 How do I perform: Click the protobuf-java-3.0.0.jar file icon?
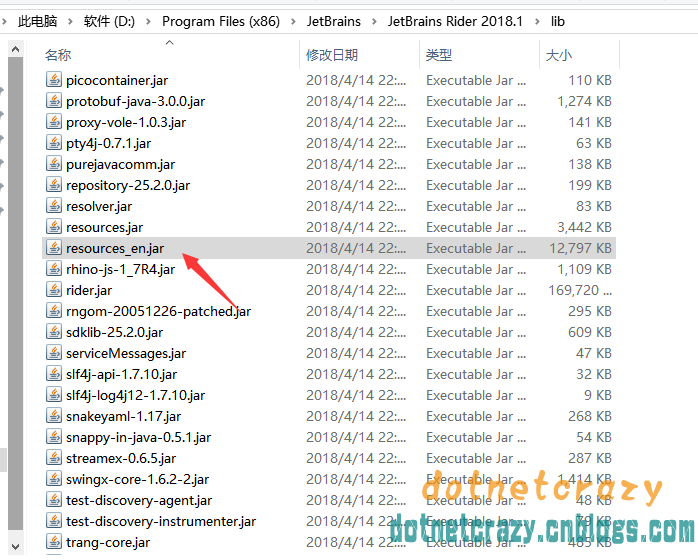click(54, 101)
